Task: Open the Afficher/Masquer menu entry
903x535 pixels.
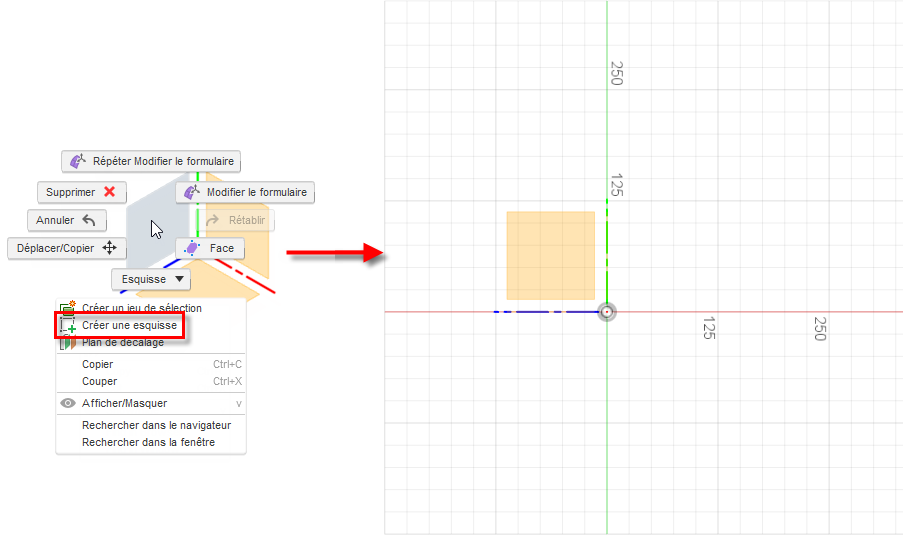Action: (150, 403)
